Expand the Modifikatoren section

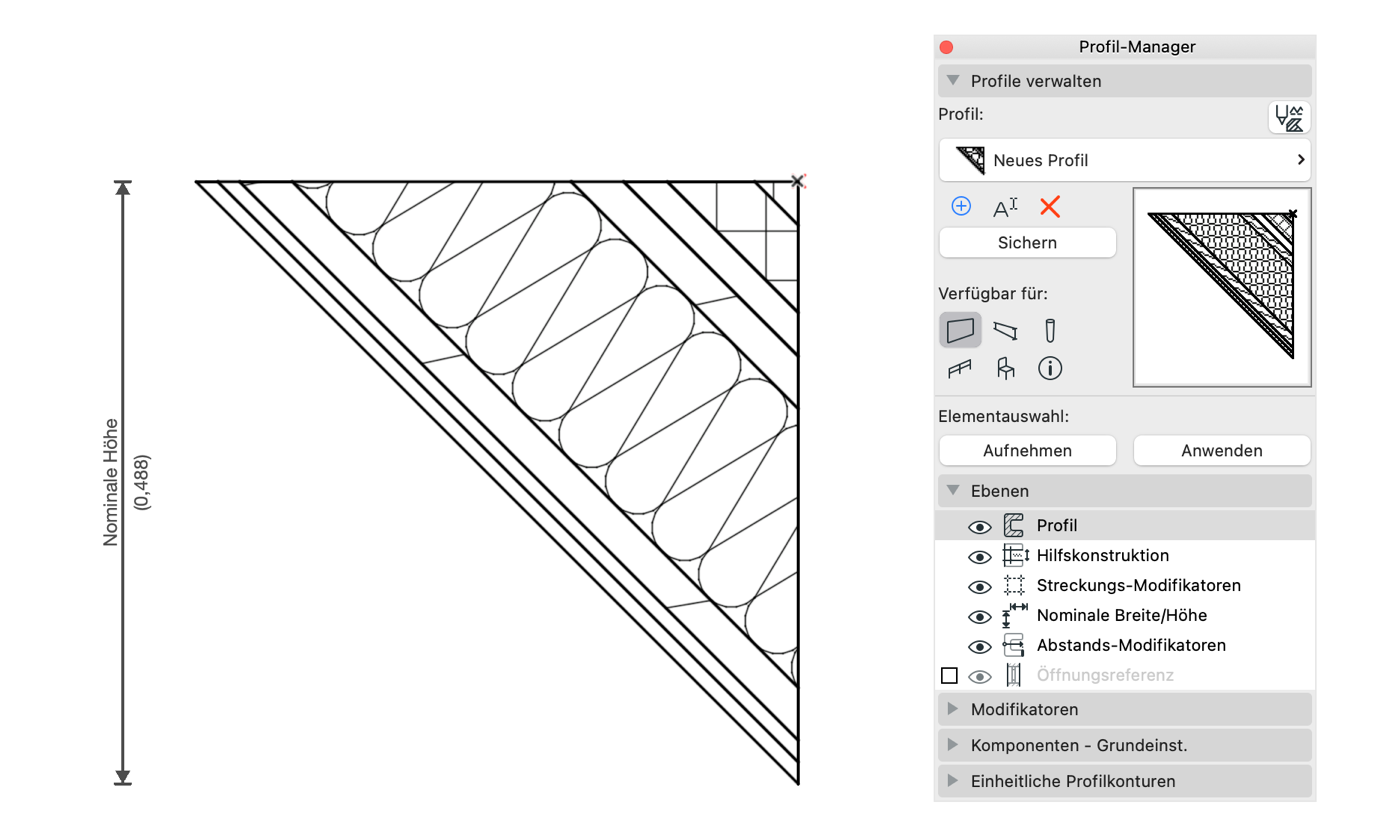[x=953, y=709]
